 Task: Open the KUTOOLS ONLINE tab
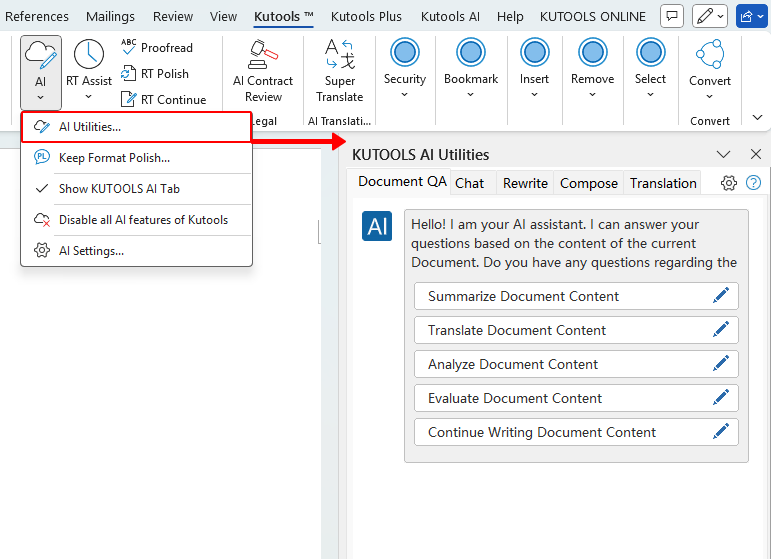click(x=593, y=17)
